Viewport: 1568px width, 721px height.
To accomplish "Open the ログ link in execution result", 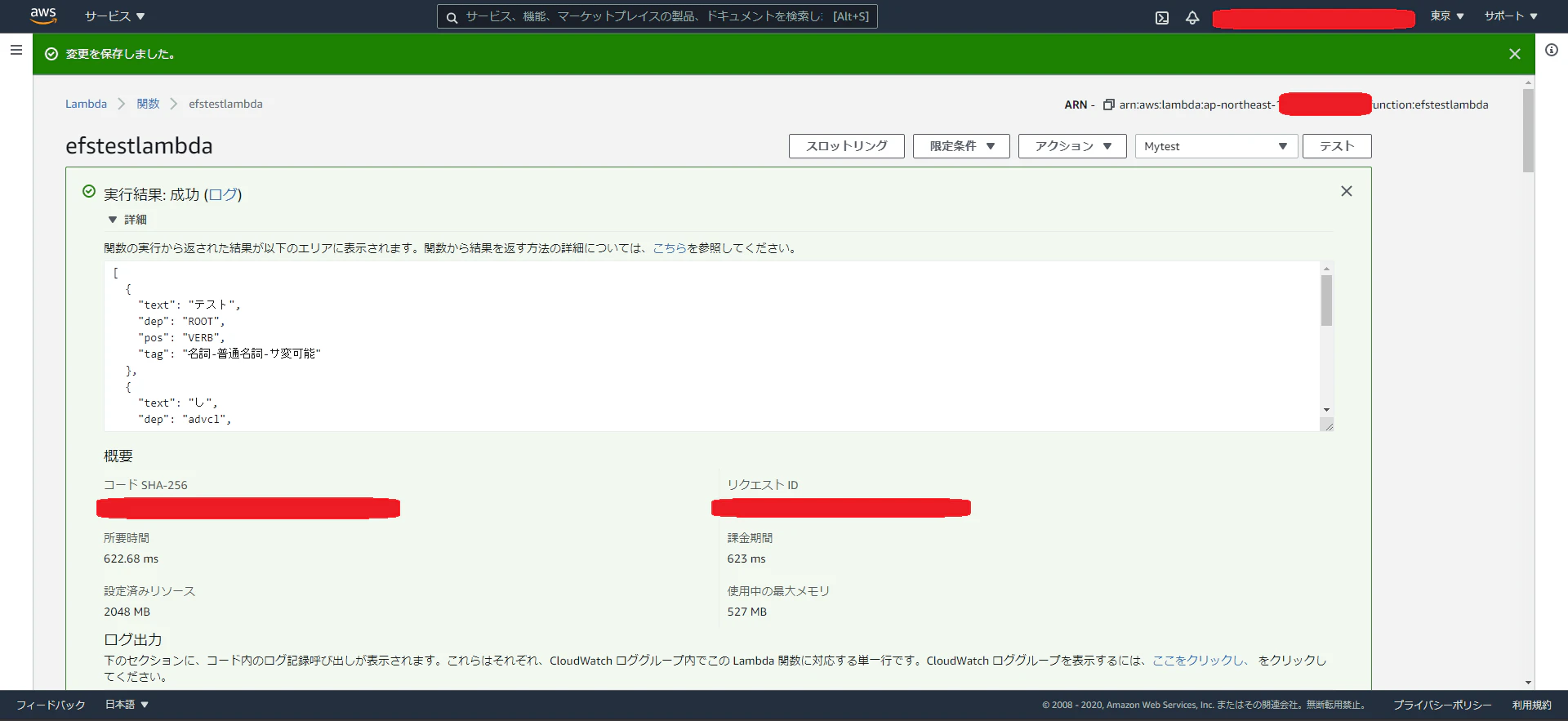I will pyautogui.click(x=223, y=194).
